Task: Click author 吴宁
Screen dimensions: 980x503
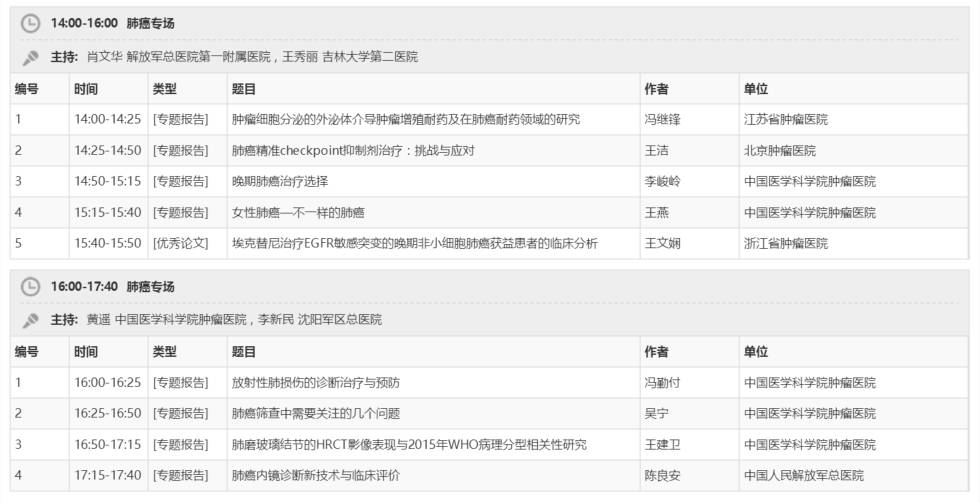Action: point(656,413)
